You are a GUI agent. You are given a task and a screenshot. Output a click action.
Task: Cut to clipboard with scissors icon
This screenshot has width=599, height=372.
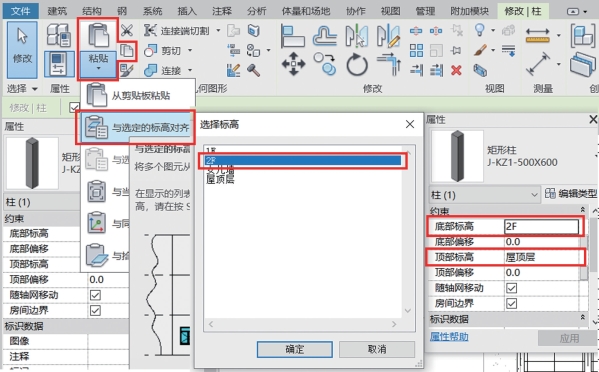[127, 30]
